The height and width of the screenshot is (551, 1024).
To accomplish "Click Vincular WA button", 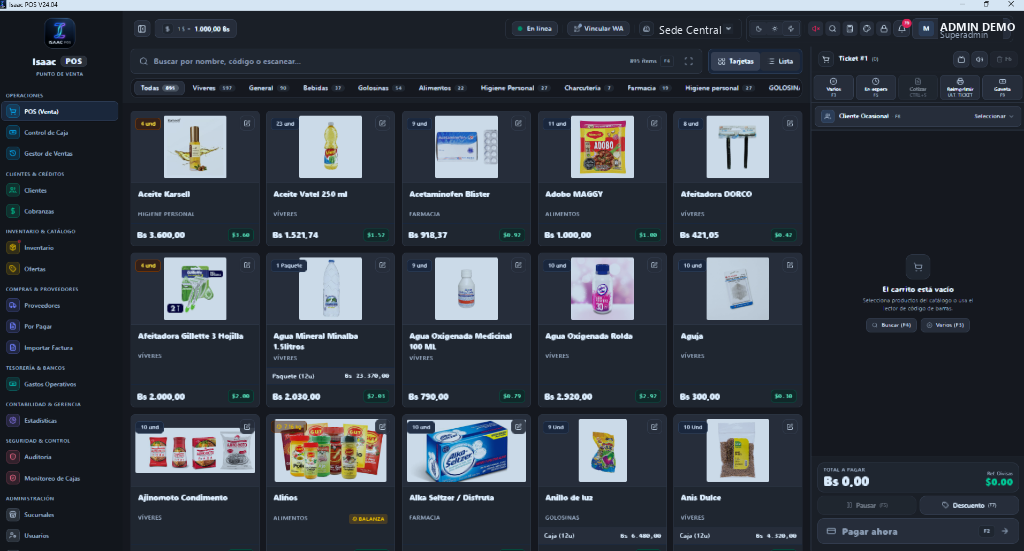I will (x=599, y=29).
